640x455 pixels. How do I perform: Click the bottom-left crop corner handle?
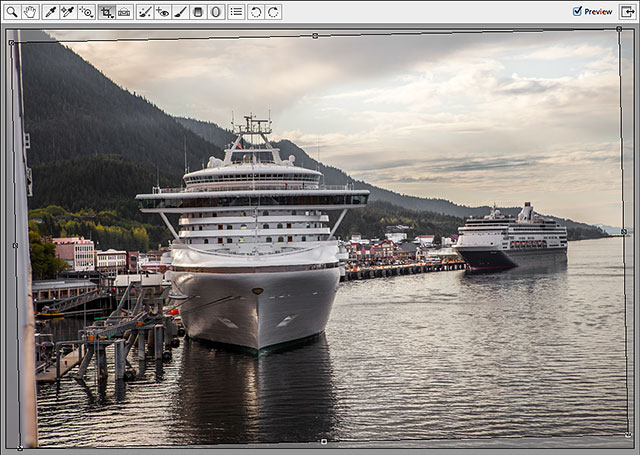point(20,448)
